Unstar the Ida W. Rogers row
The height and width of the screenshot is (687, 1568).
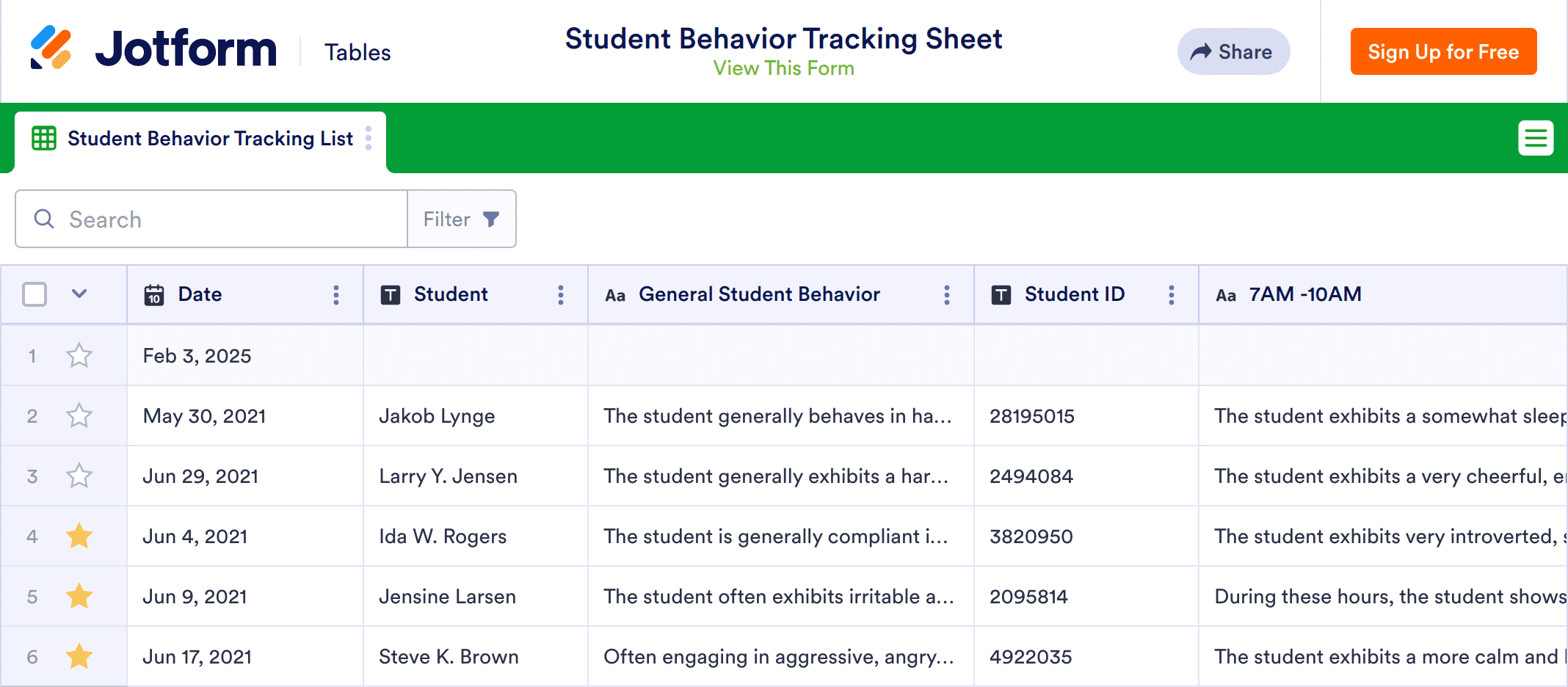(79, 537)
